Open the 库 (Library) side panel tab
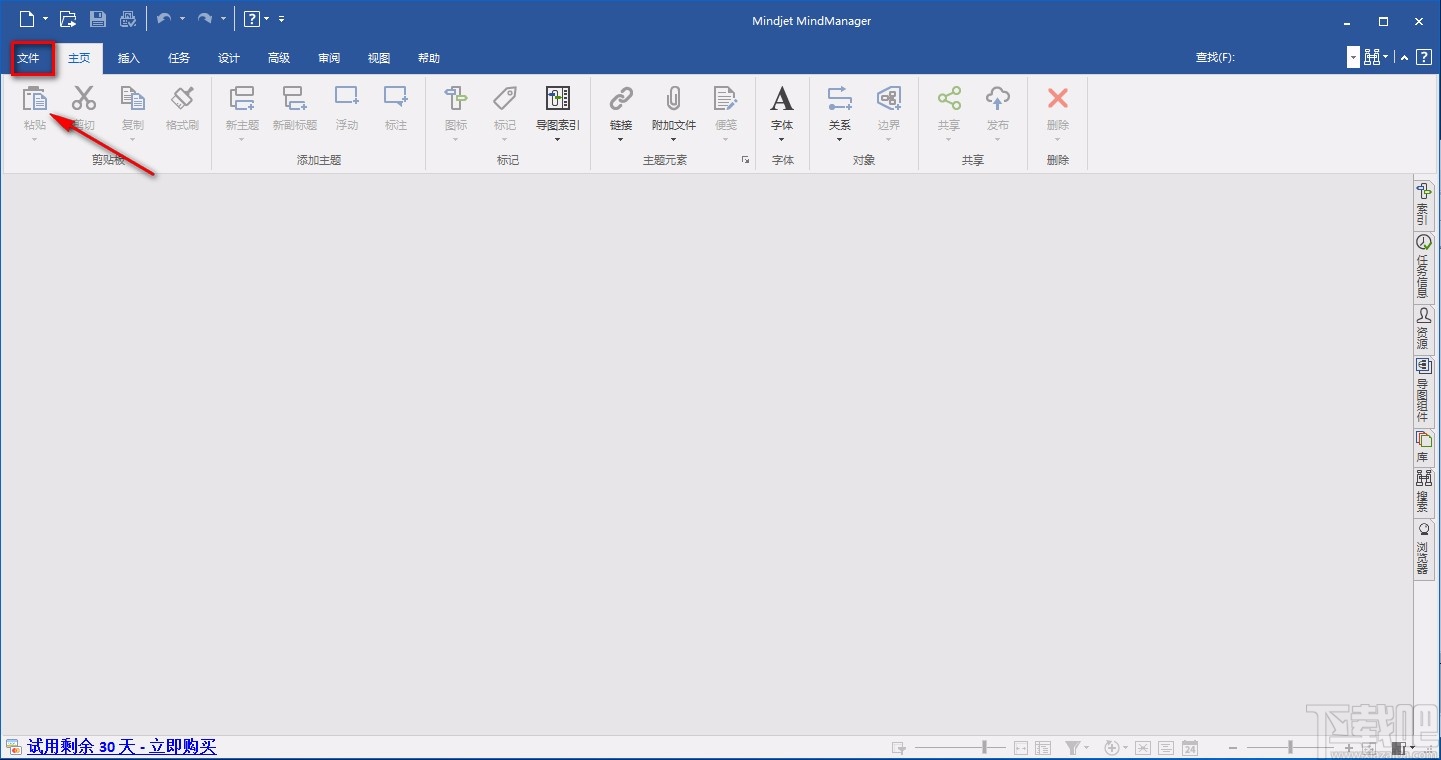Image resolution: width=1441 pixels, height=760 pixels. (1423, 447)
